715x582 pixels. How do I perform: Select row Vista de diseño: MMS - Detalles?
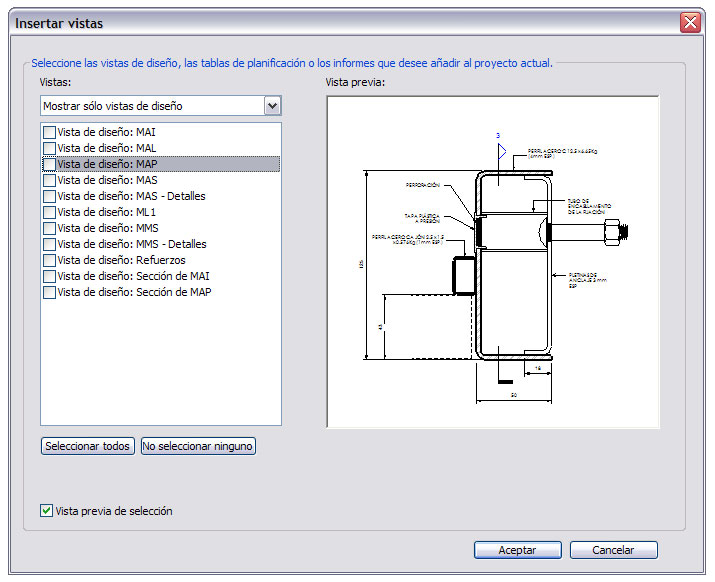pyautogui.click(x=132, y=244)
